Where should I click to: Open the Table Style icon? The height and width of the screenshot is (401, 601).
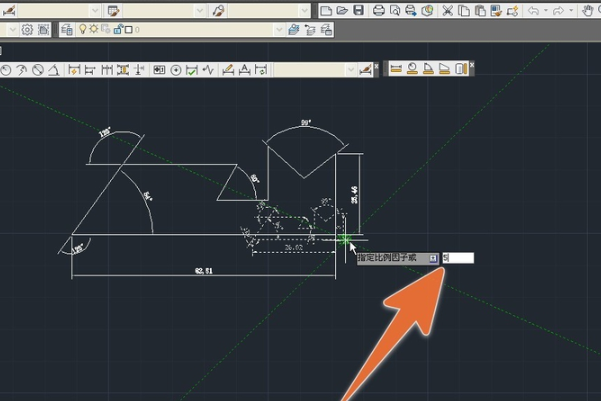(113, 11)
